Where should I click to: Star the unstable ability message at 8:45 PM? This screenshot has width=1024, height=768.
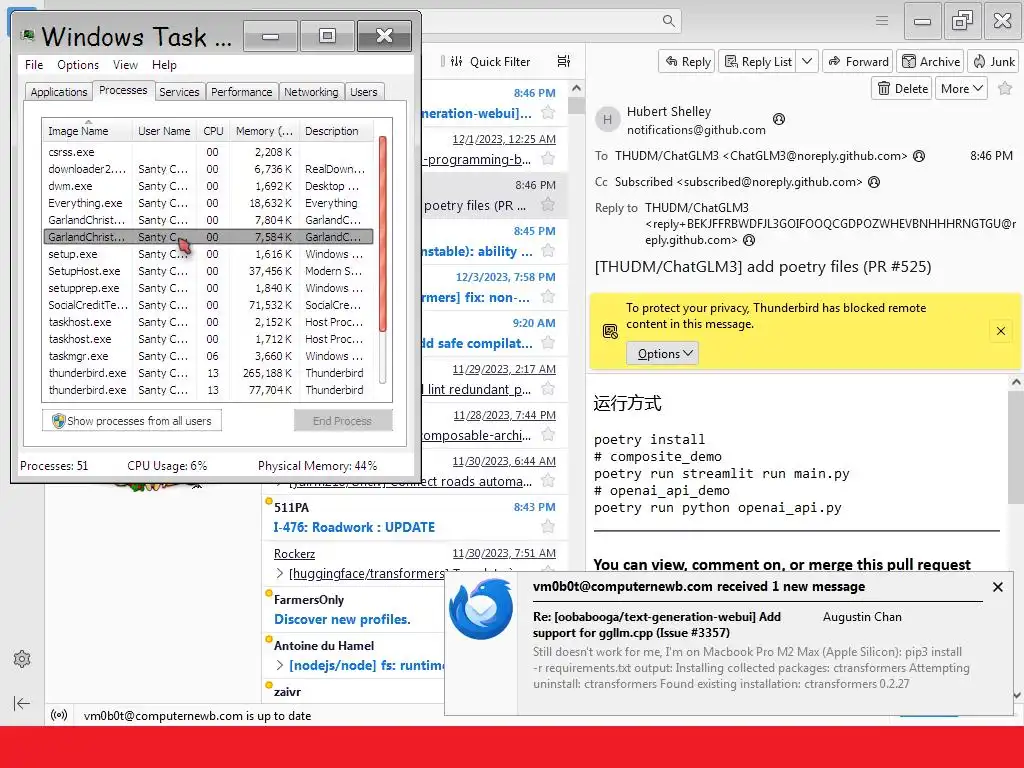tap(549, 251)
